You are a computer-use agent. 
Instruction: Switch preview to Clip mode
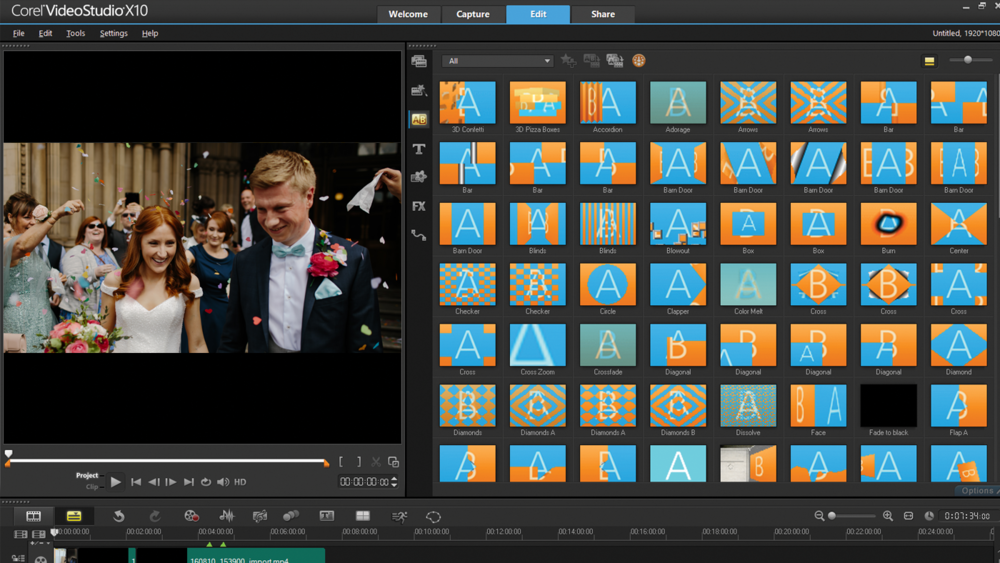(92, 486)
